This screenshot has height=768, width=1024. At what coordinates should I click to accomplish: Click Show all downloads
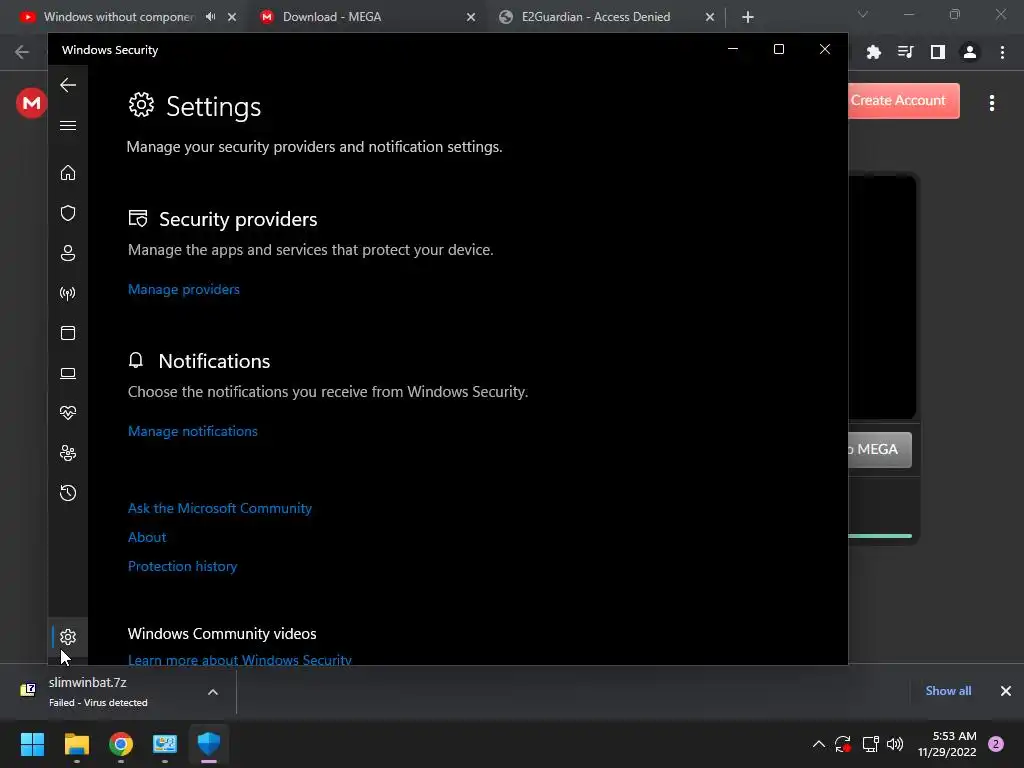[948, 691]
